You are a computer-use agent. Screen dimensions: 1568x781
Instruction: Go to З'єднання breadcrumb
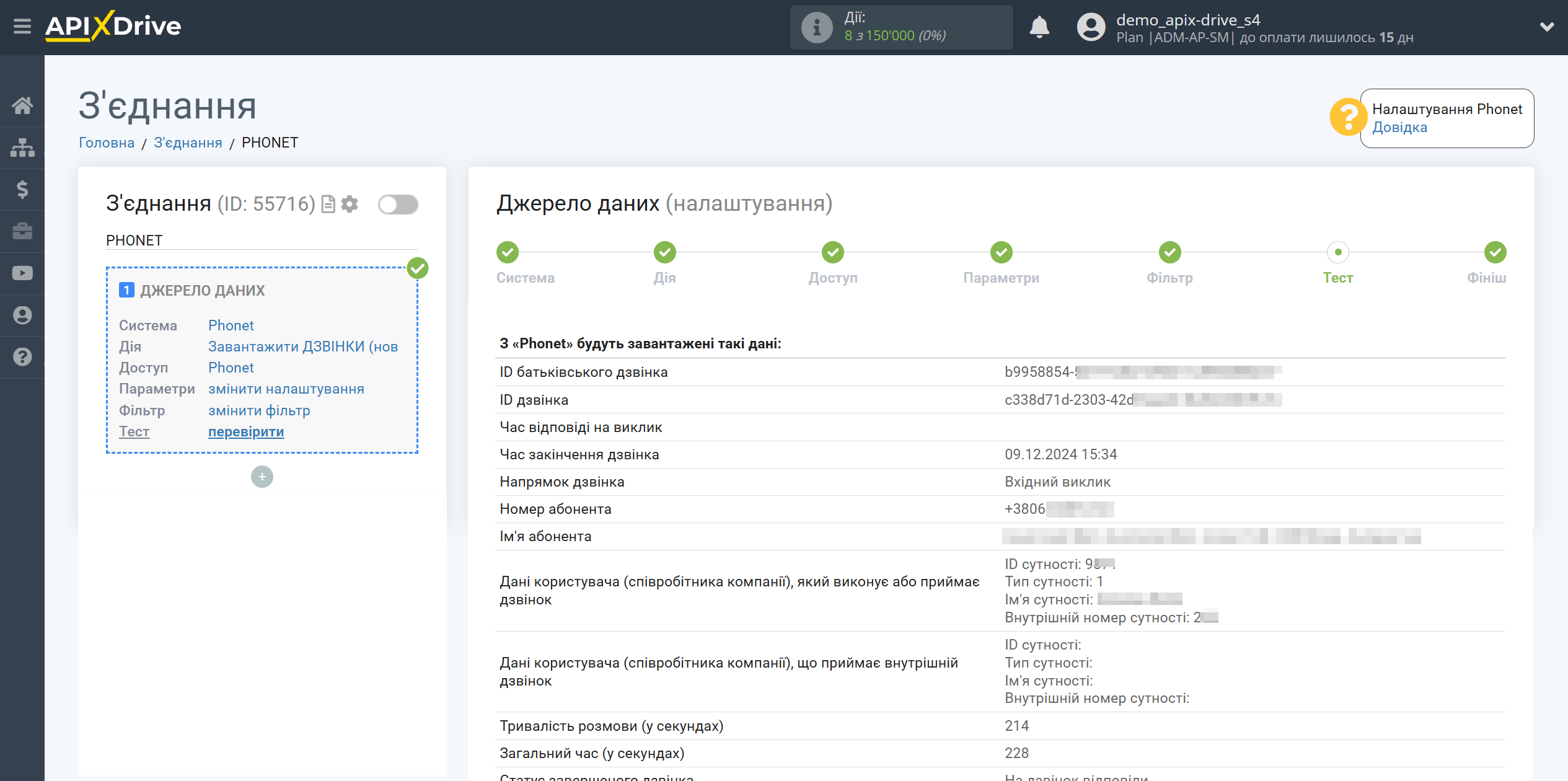(188, 143)
